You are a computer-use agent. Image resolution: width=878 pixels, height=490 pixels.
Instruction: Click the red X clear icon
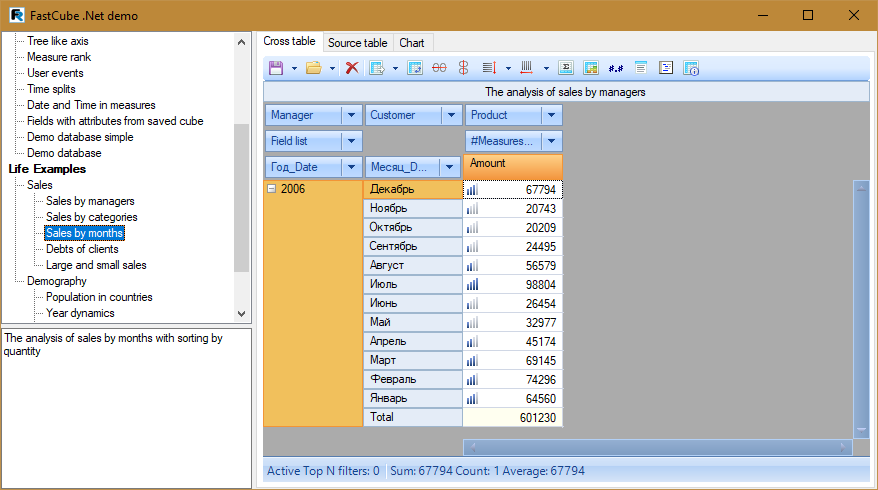pyautogui.click(x=352, y=68)
